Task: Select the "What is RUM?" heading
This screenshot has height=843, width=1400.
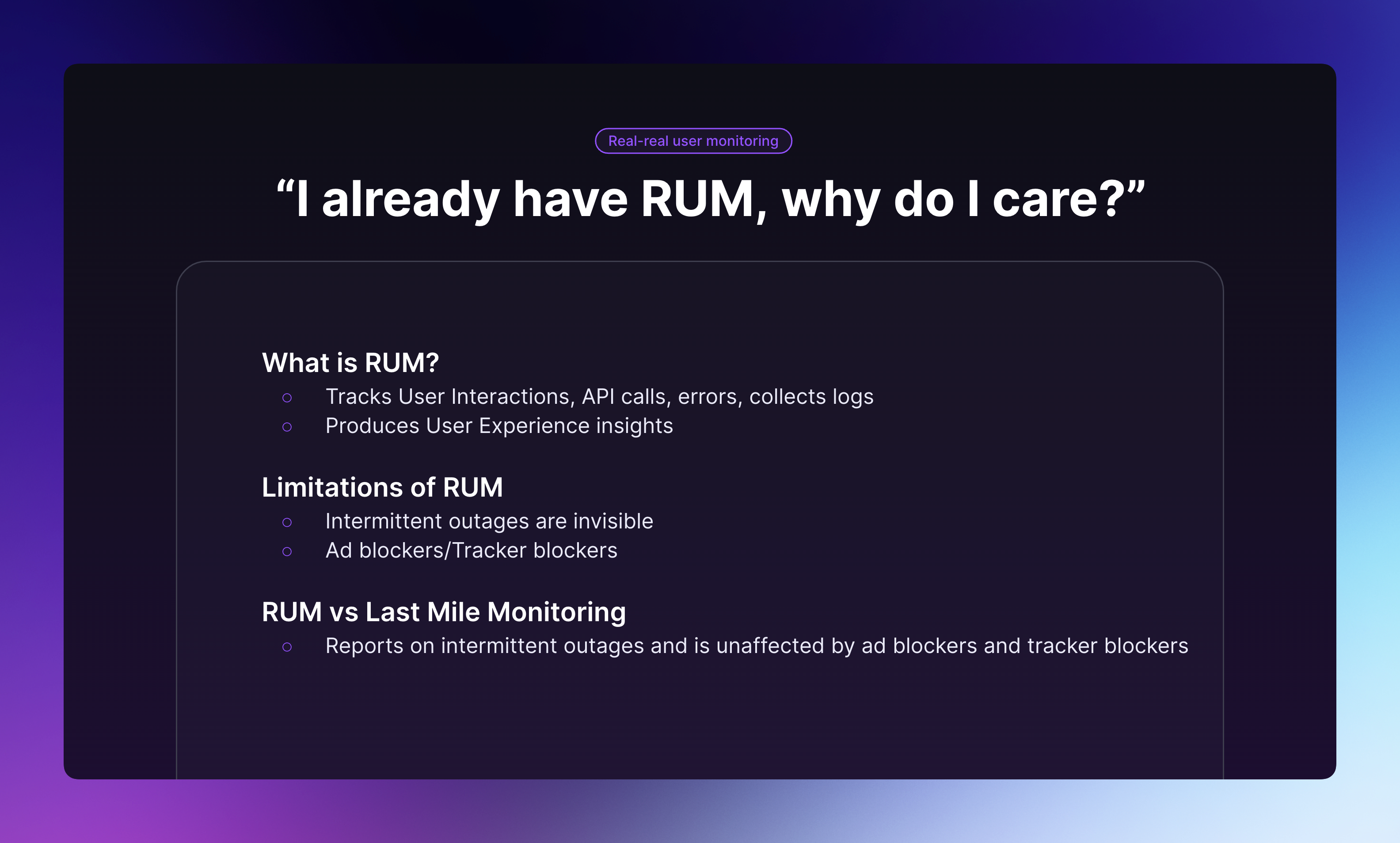Action: tap(350, 362)
